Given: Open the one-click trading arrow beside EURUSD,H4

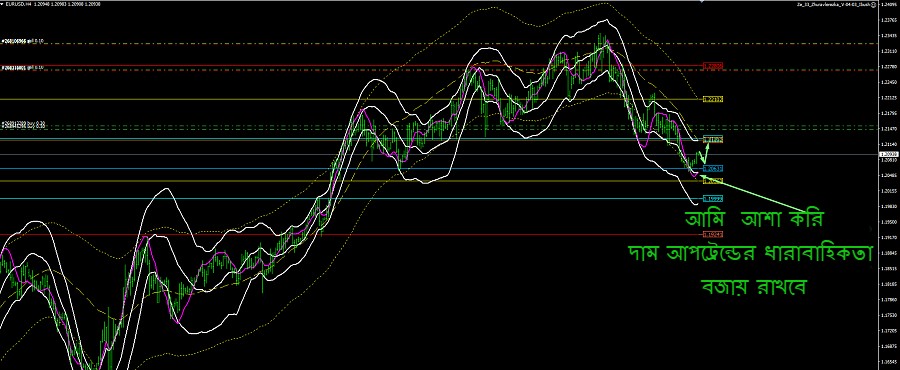Looking at the screenshot, I should click(2, 4).
